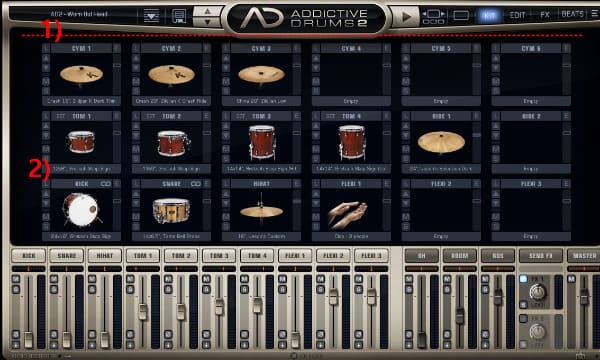Load next preset with down arrow

[207, 22]
